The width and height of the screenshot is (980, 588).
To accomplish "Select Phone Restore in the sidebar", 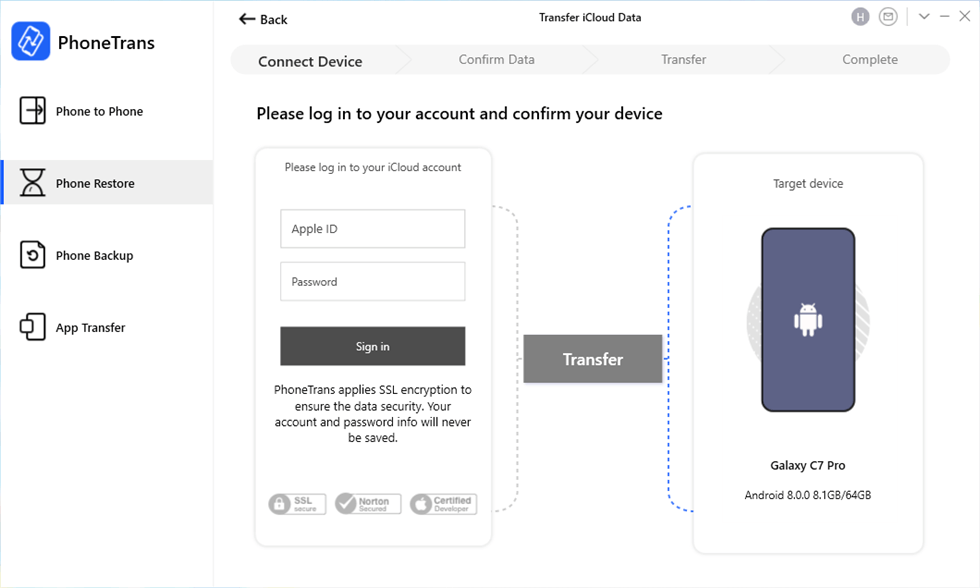I will click(x=107, y=182).
